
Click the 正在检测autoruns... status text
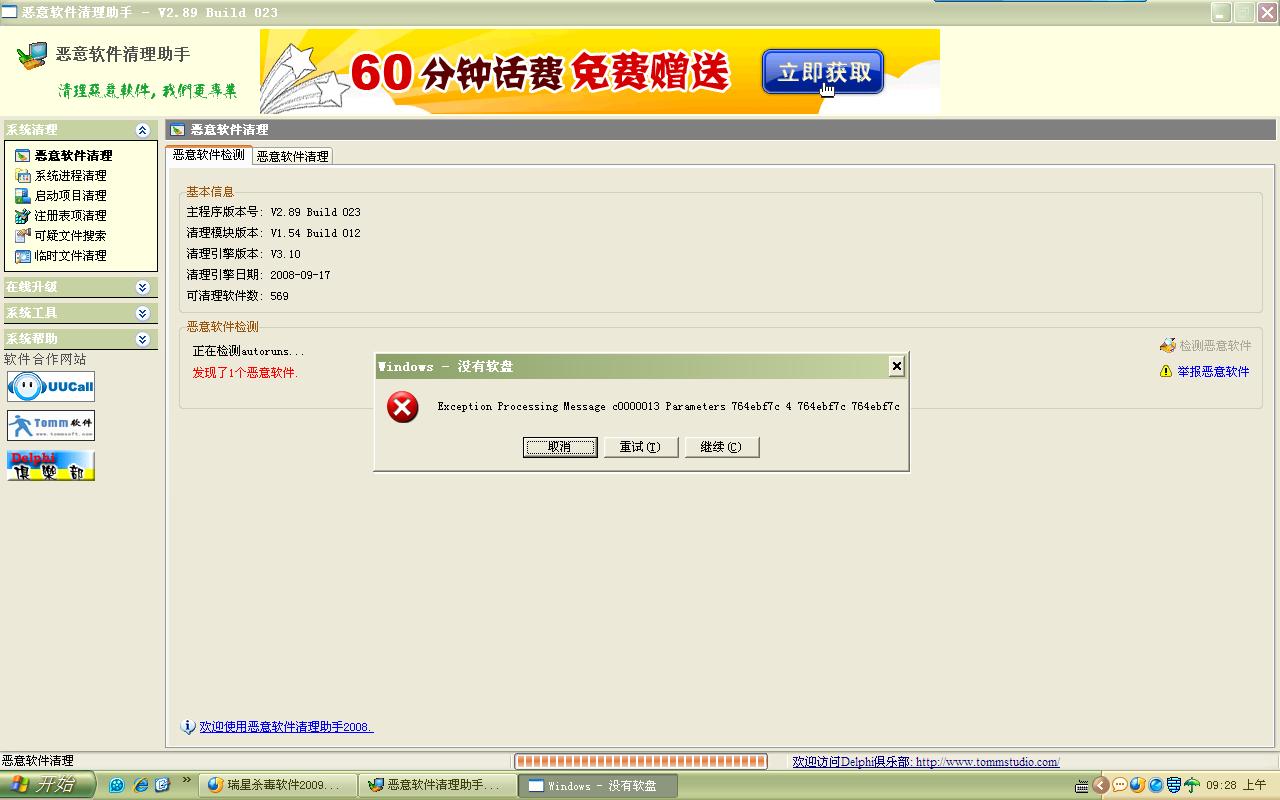(x=249, y=351)
